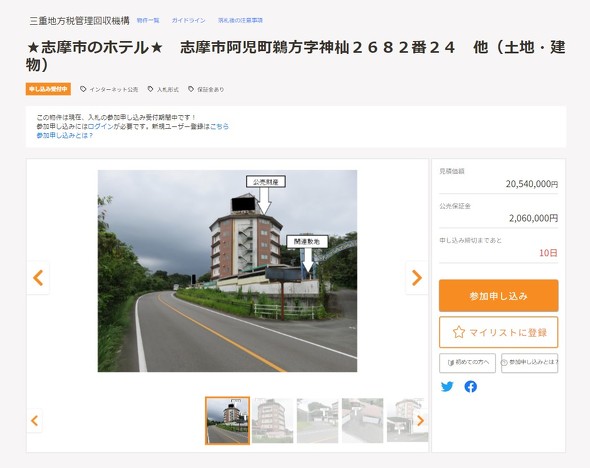Click the 20,540,000円 estimate value

click(x=532, y=184)
